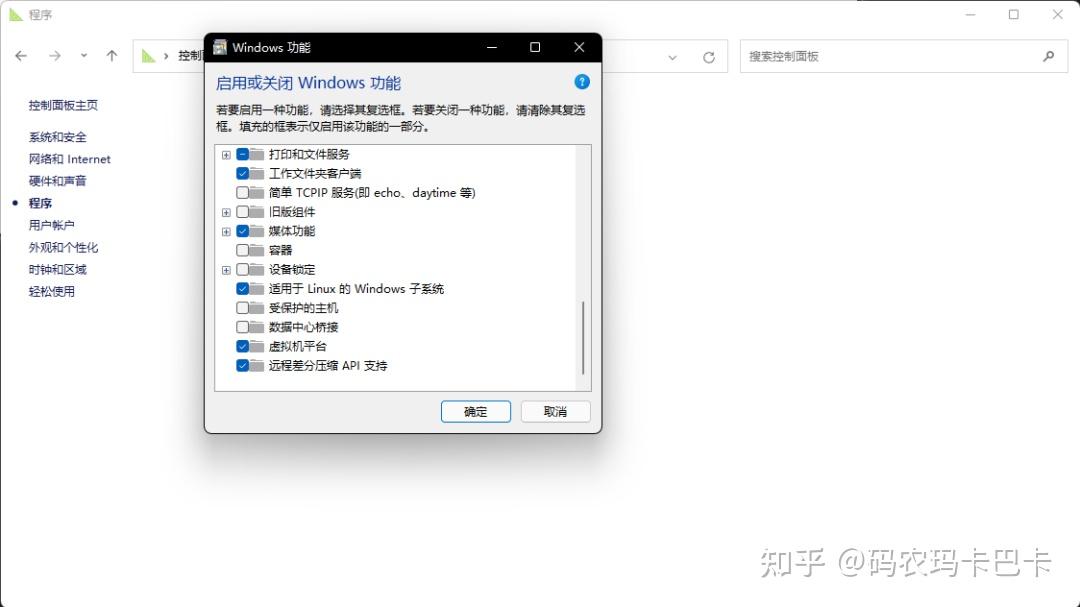Uncheck 虚拟机平台 checkbox
The width and height of the screenshot is (1080, 607).
click(x=242, y=347)
